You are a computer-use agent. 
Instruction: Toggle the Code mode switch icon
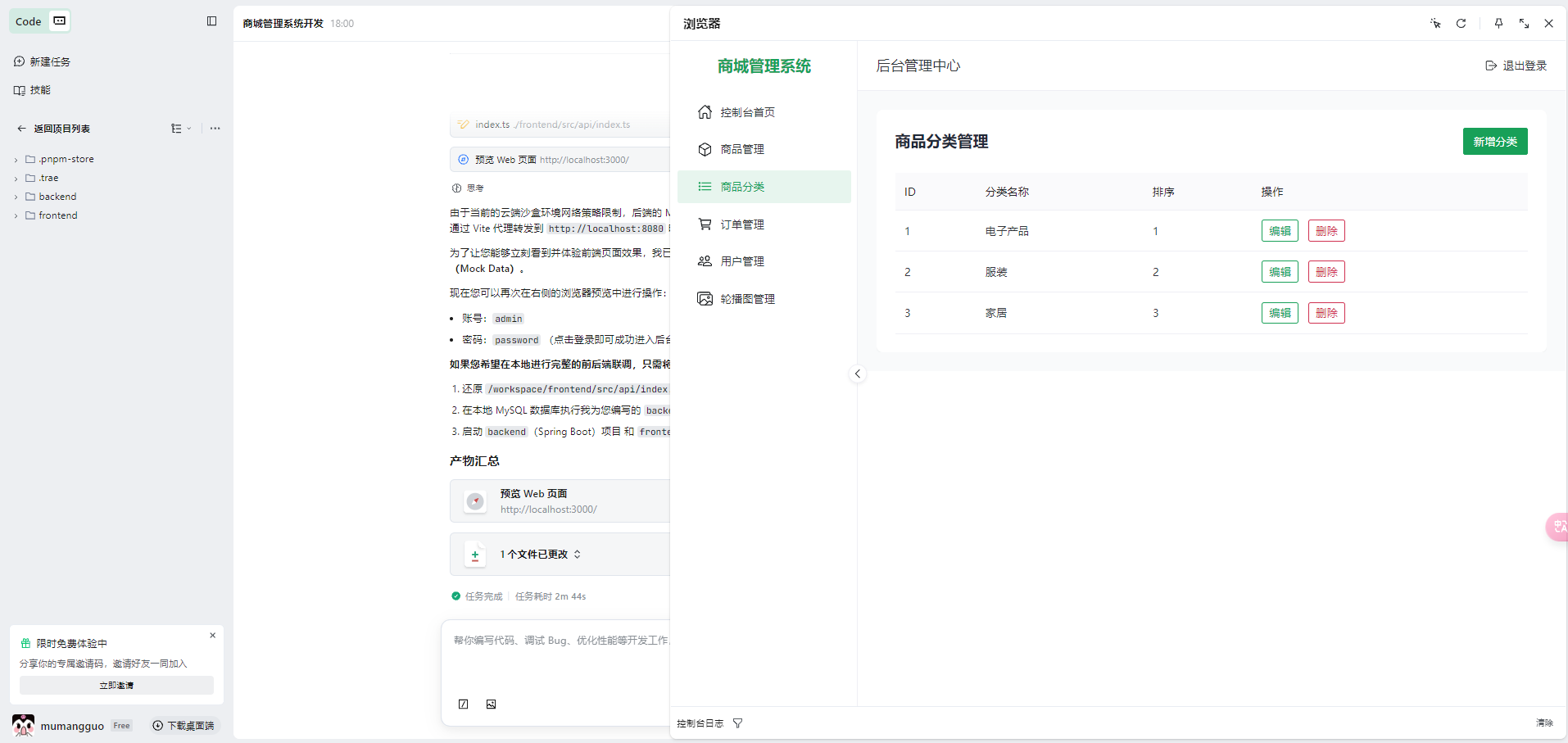click(x=60, y=21)
